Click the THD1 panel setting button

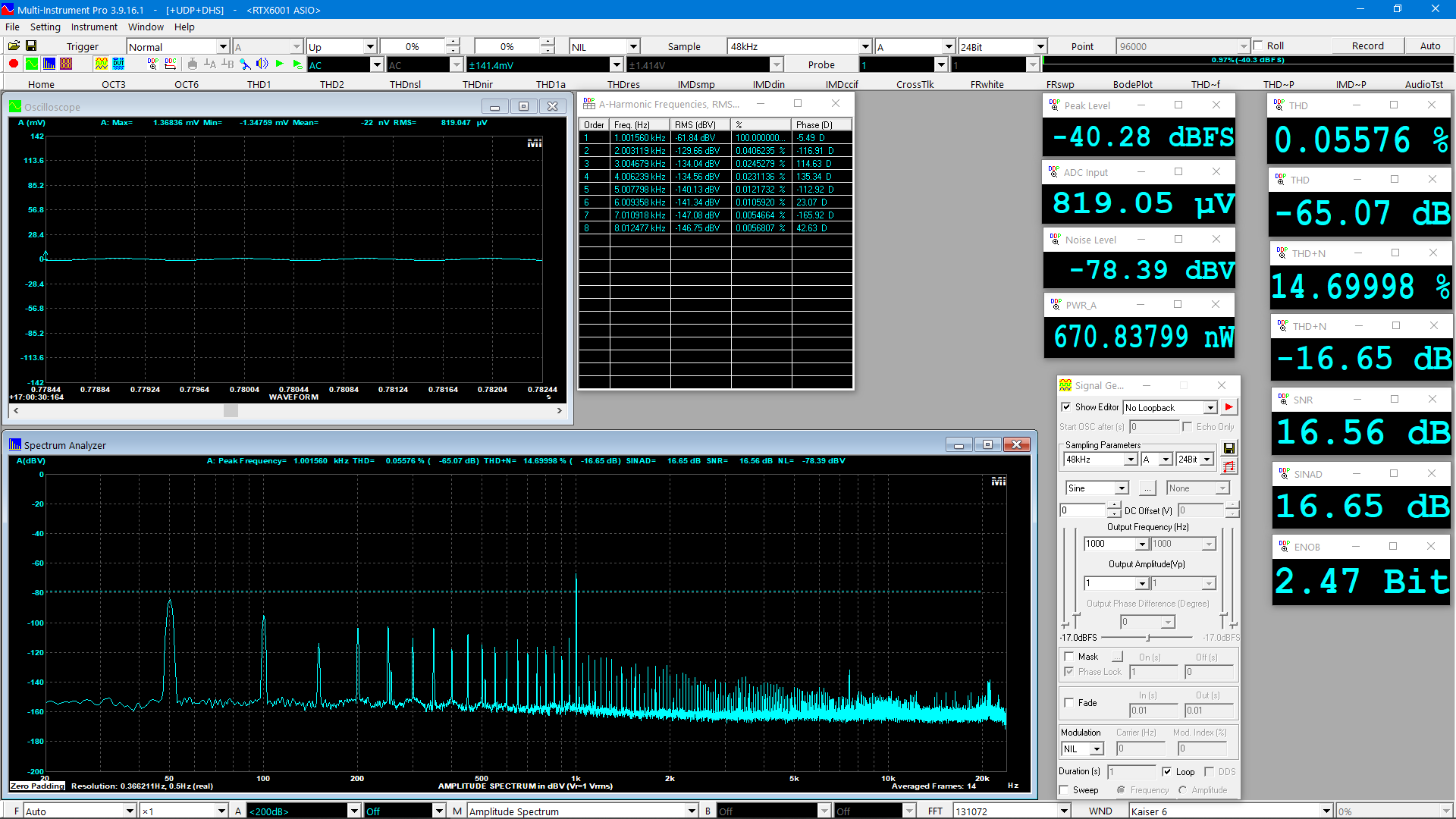click(x=259, y=84)
